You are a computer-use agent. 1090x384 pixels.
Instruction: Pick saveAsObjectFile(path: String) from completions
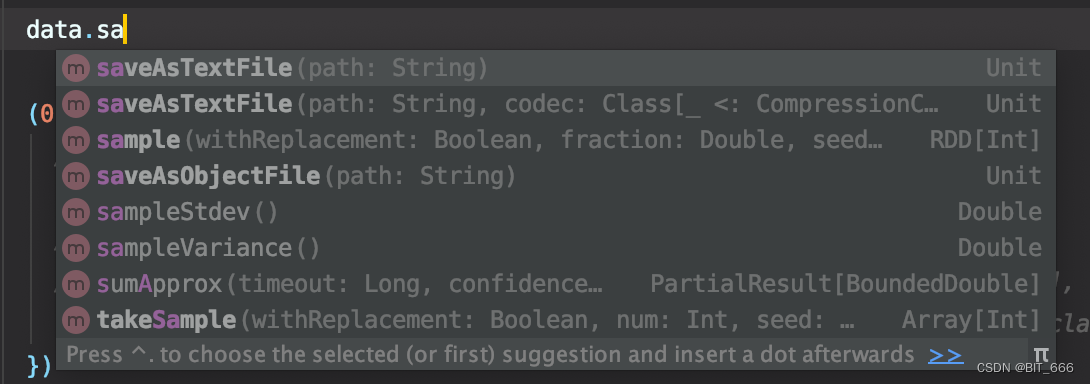point(555,176)
